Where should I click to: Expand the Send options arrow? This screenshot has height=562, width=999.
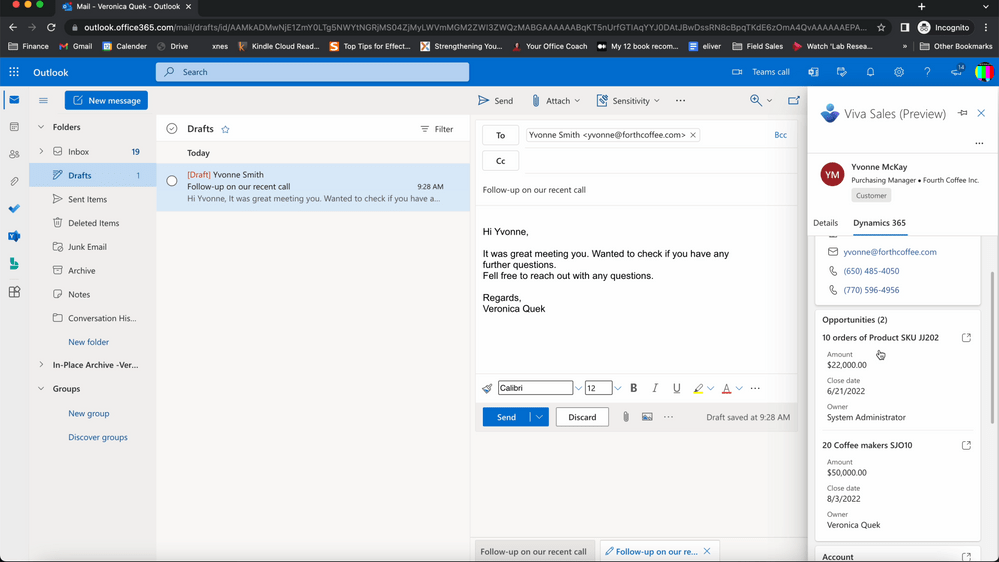[539, 417]
